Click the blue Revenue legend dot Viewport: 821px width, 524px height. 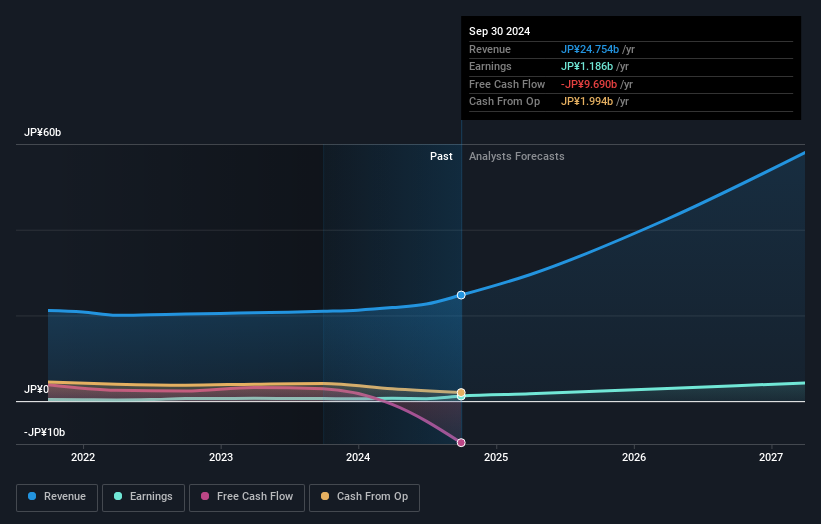pyautogui.click(x=32, y=496)
